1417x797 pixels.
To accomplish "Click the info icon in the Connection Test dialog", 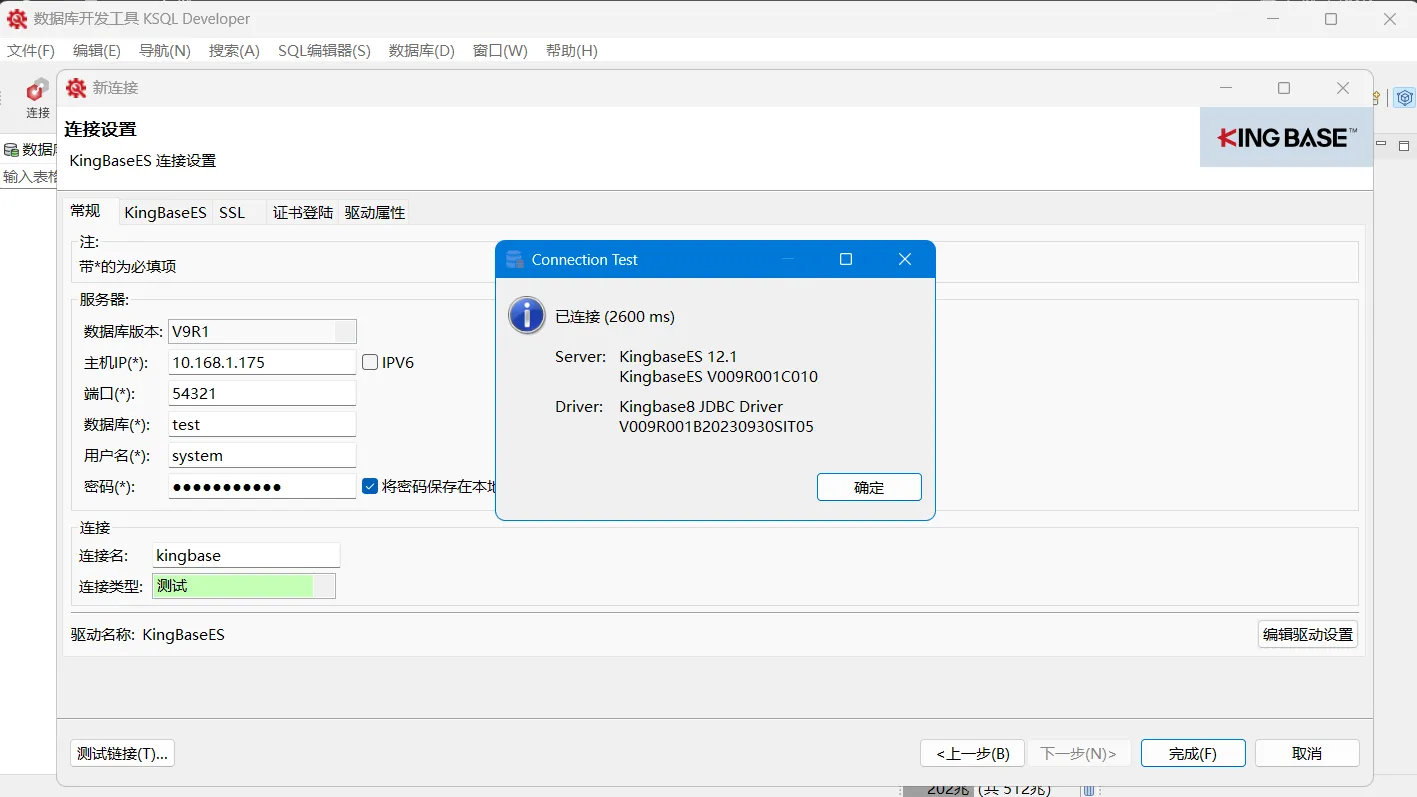I will [526, 315].
